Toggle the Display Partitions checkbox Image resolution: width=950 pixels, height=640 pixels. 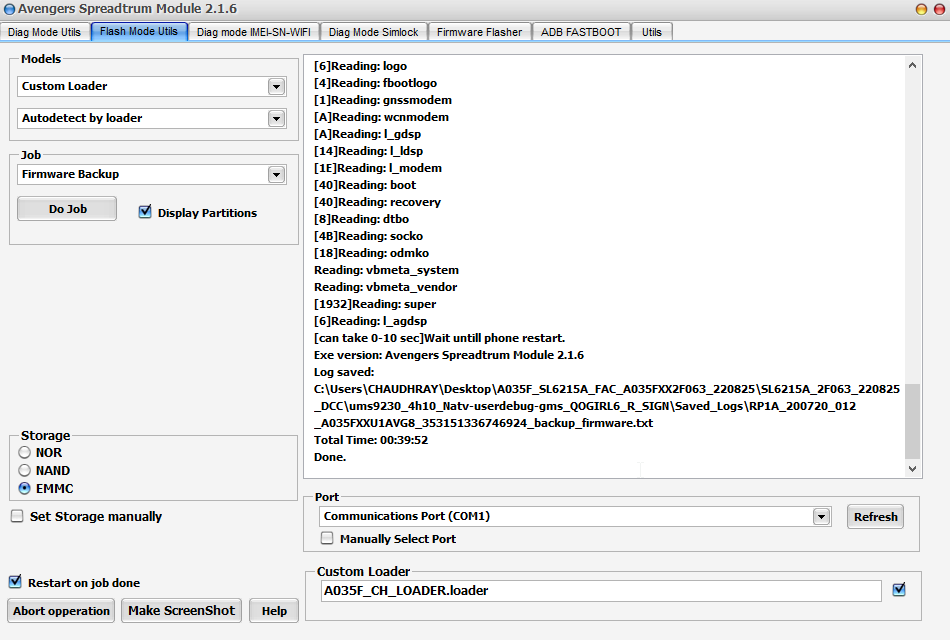(145, 212)
